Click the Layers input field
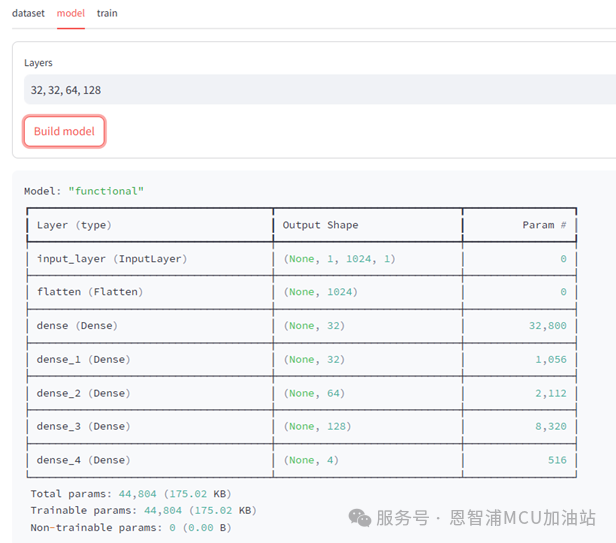 tap(318, 90)
